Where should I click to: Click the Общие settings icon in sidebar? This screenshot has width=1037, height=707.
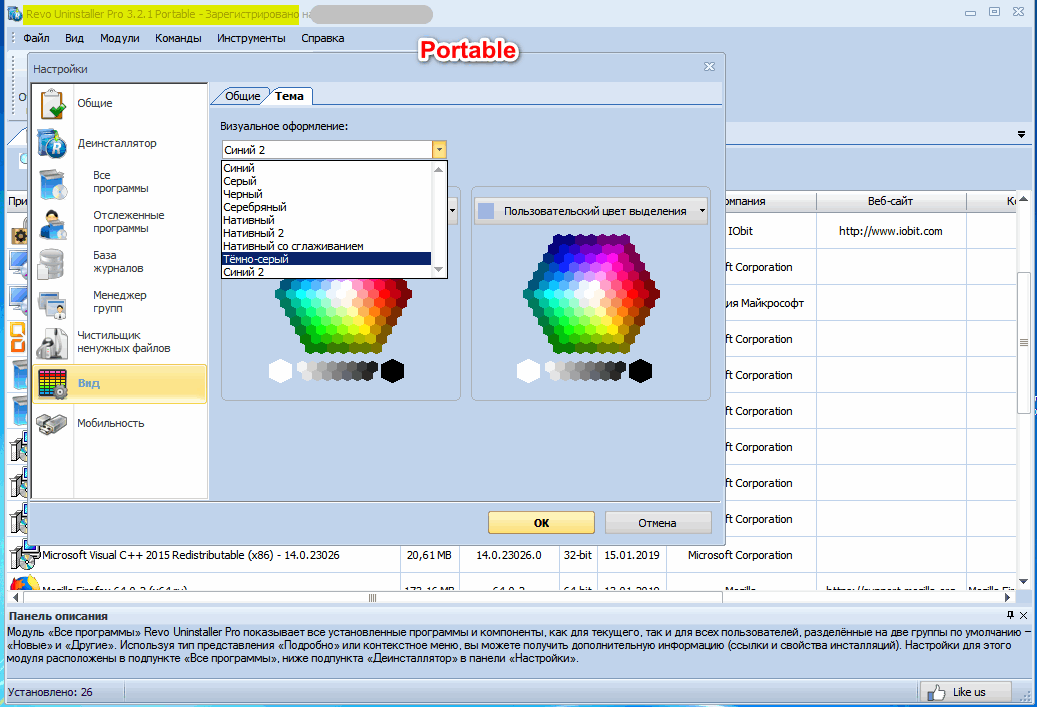click(x=51, y=104)
